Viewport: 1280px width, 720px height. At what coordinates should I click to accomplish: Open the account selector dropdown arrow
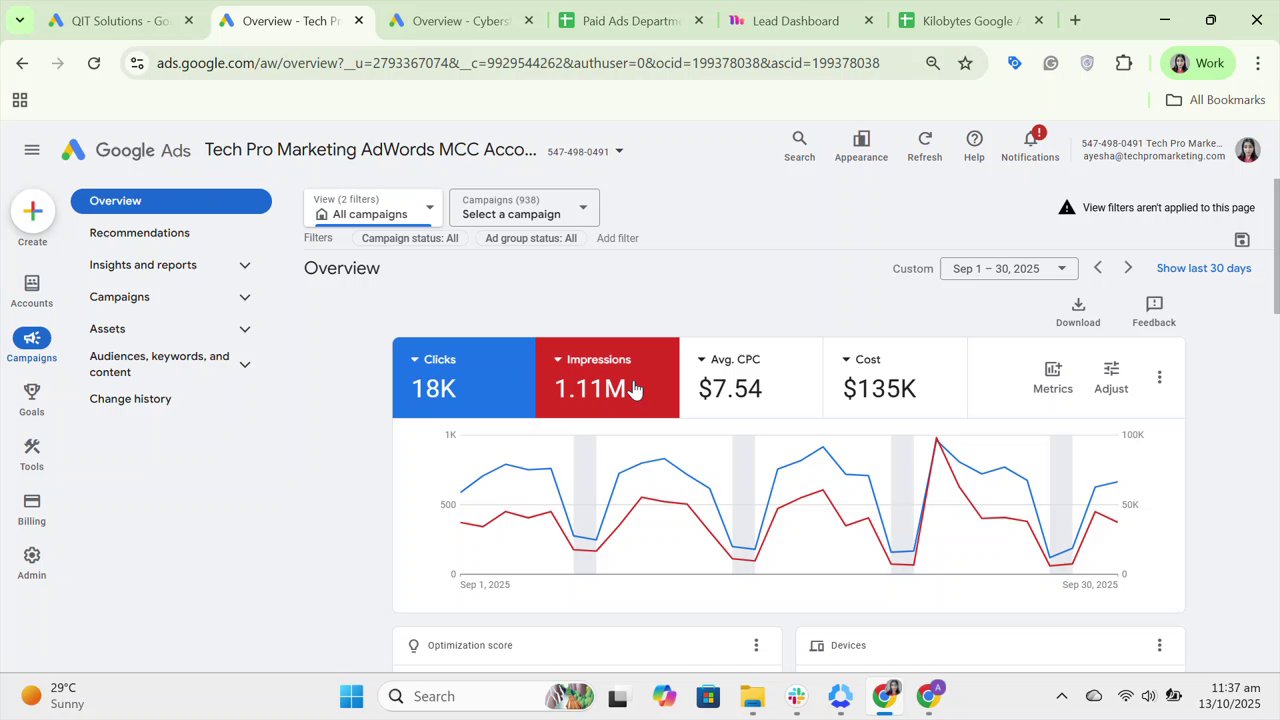click(619, 151)
